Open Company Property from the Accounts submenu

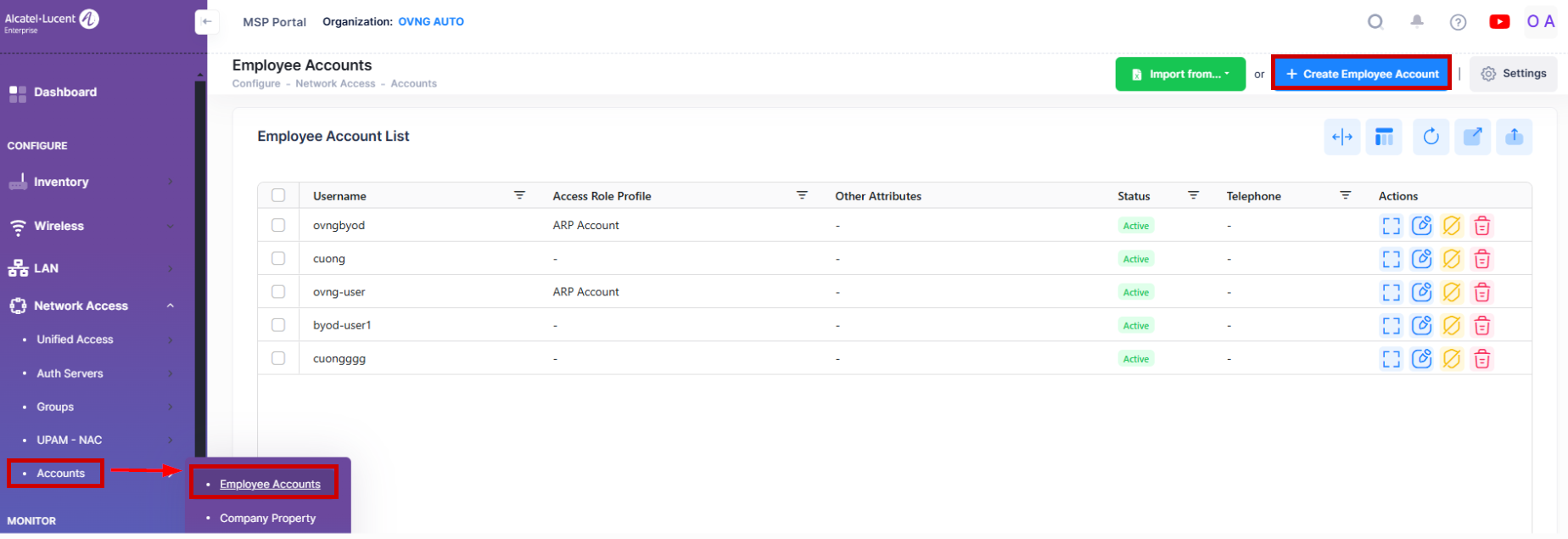click(267, 518)
